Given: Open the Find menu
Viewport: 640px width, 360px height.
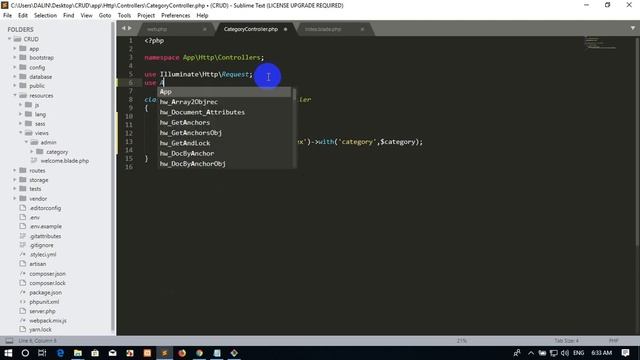Looking at the screenshot, I should click(x=69, y=16).
